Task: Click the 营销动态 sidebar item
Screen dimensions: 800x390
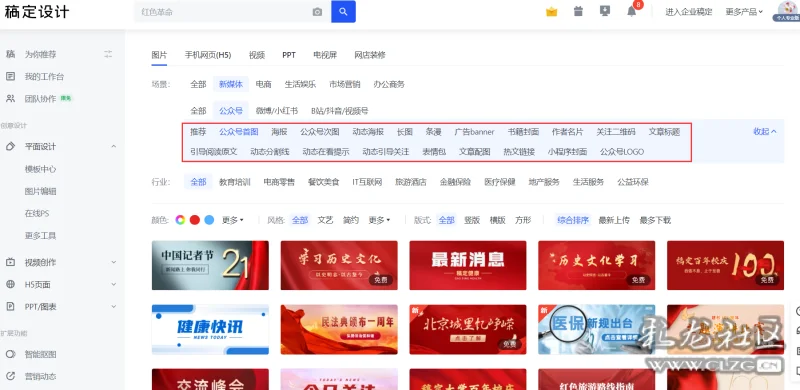Action: 40,376
